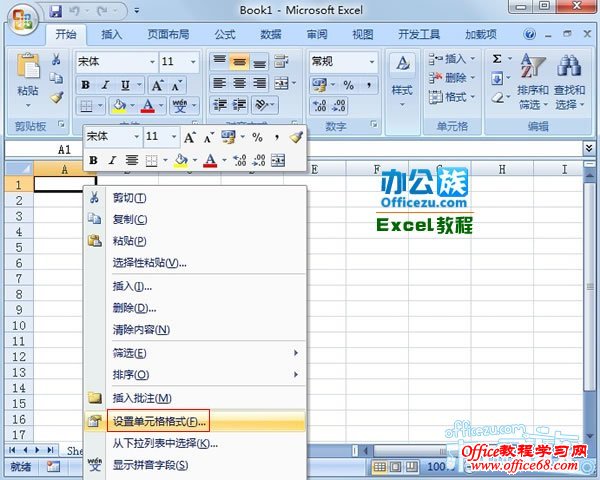
Task: Click ribbon Increase Decimal icon
Action: coord(319,105)
